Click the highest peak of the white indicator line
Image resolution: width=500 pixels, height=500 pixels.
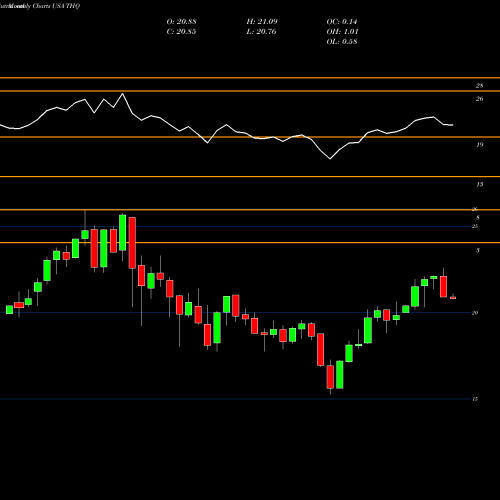coord(123,94)
